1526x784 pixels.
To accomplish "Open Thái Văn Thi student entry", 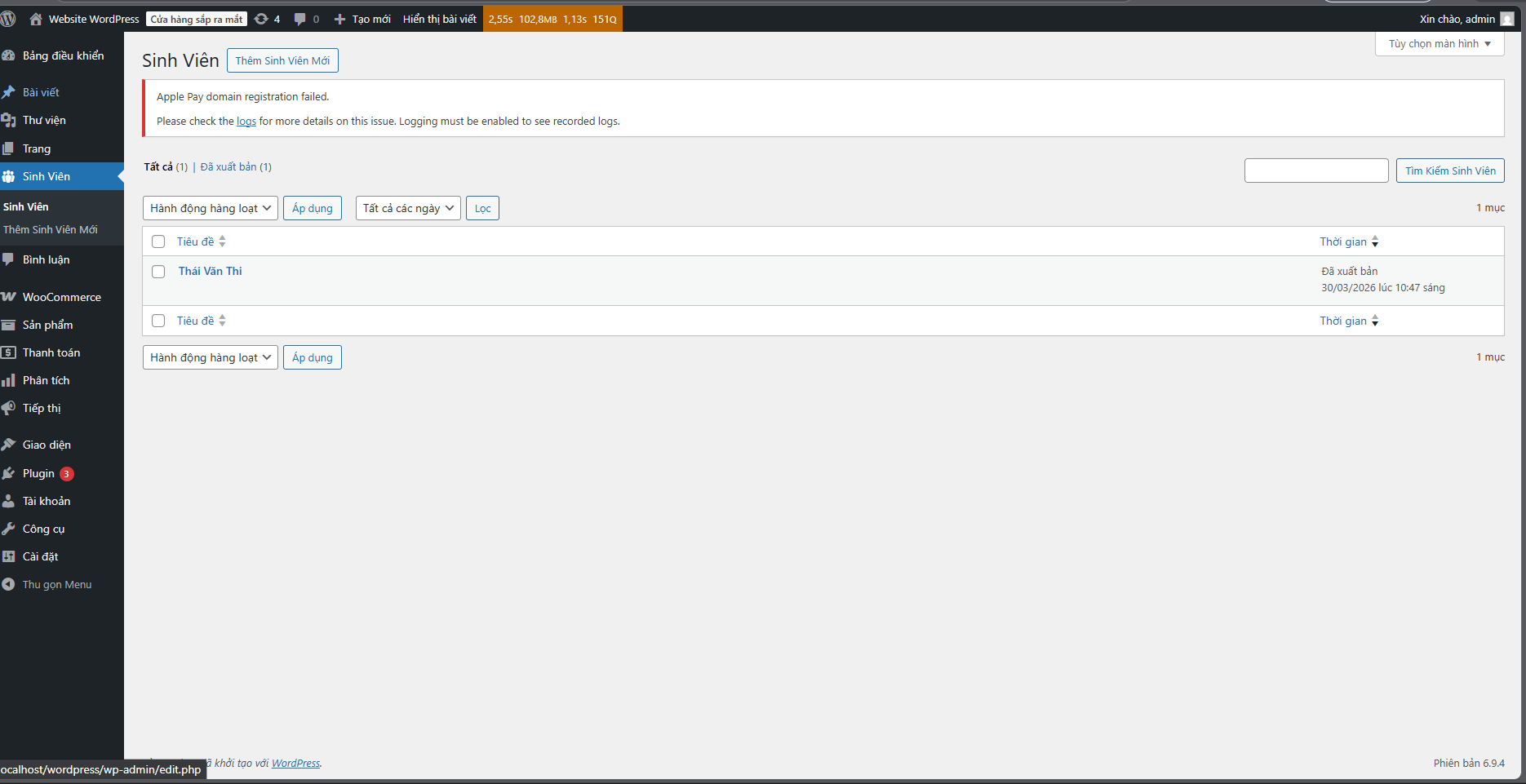I will point(211,271).
